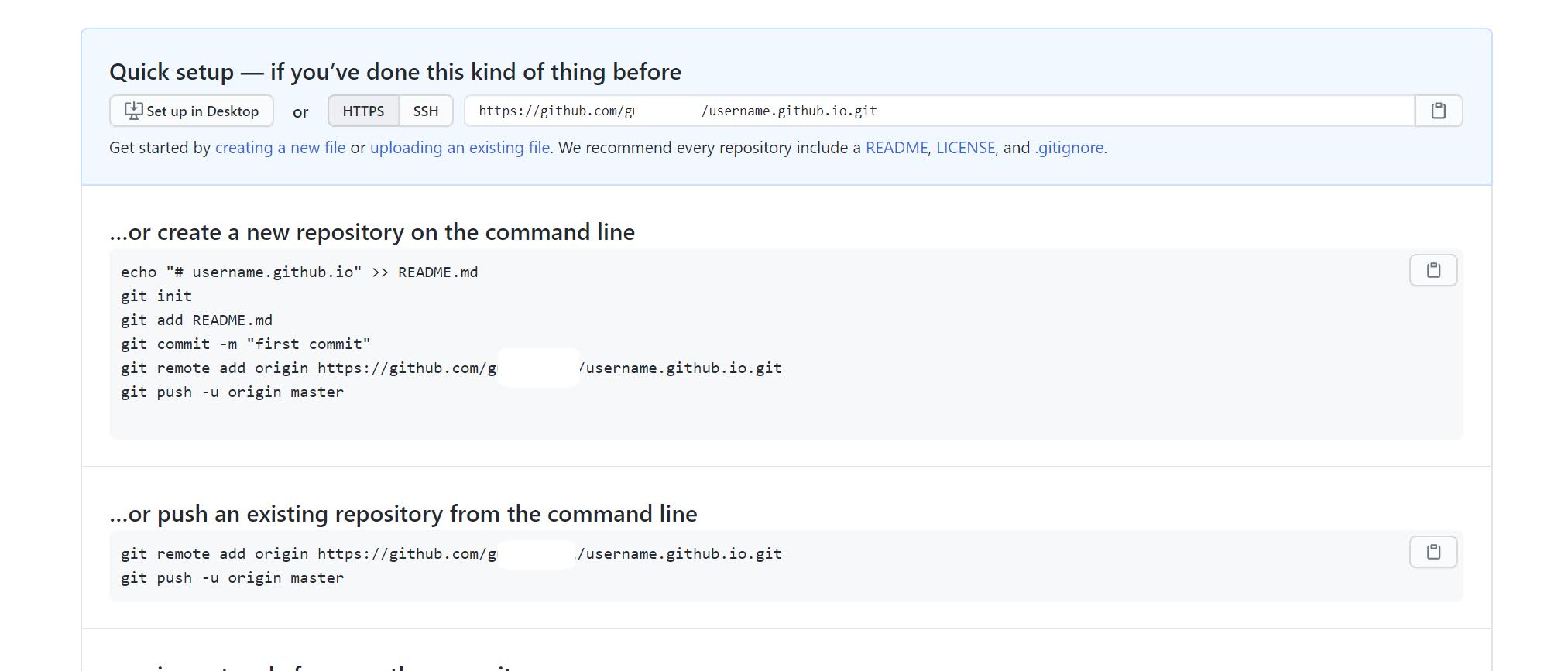Screen dimensions: 1568x671
Task: Click git push line in create new repository block
Action: 232,392
